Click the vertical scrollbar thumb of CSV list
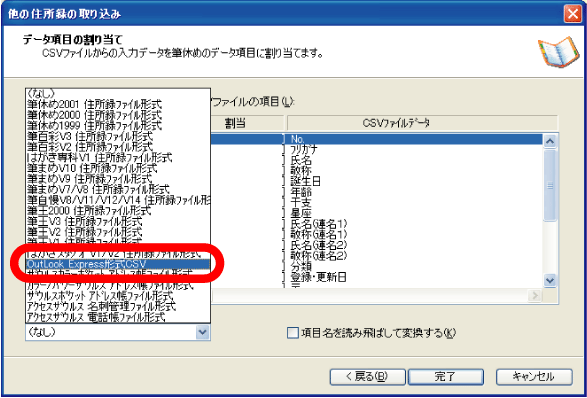The width and height of the screenshot is (587, 398). click(550, 185)
